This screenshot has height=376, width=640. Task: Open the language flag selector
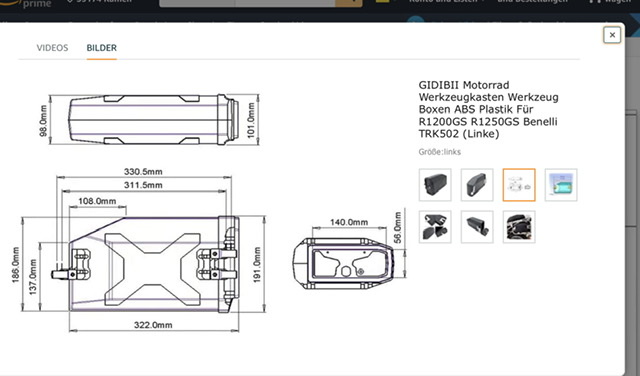tap(384, 1)
